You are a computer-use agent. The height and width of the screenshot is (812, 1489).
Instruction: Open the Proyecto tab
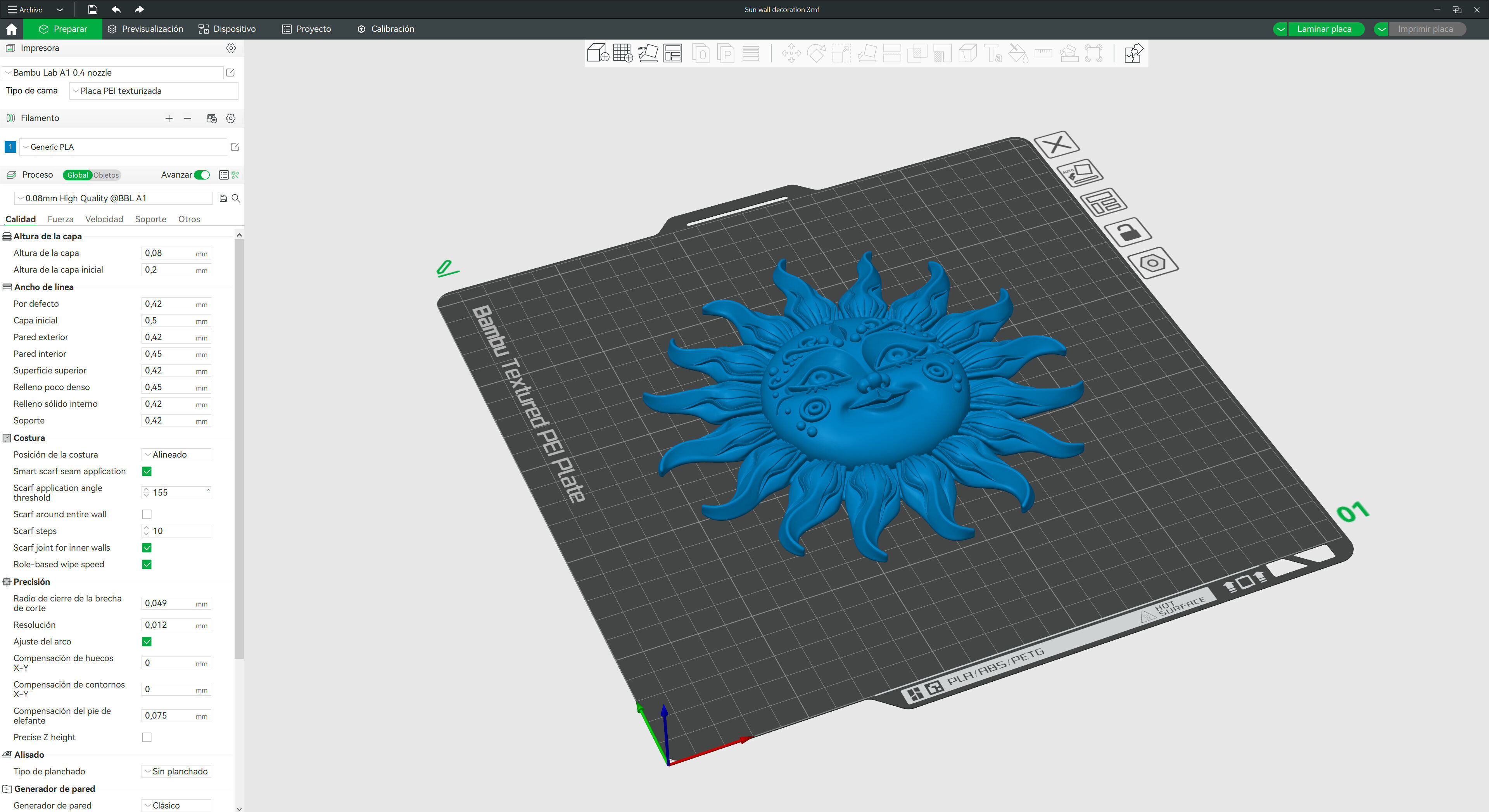[306, 29]
